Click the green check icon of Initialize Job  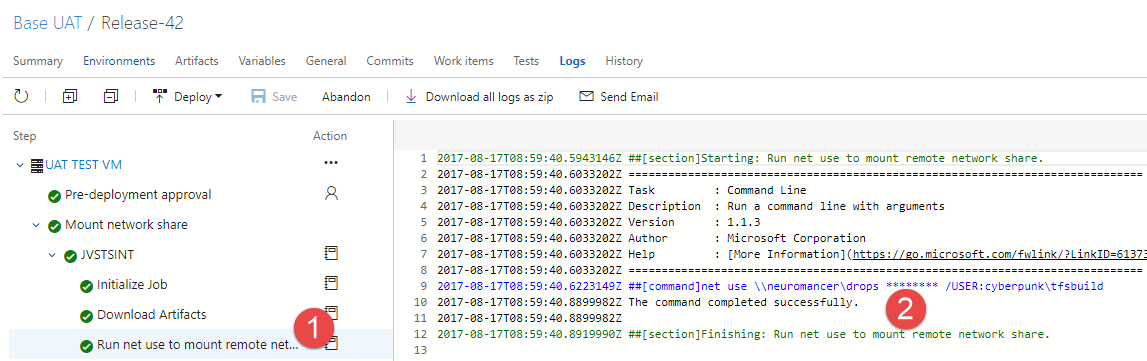86,286
